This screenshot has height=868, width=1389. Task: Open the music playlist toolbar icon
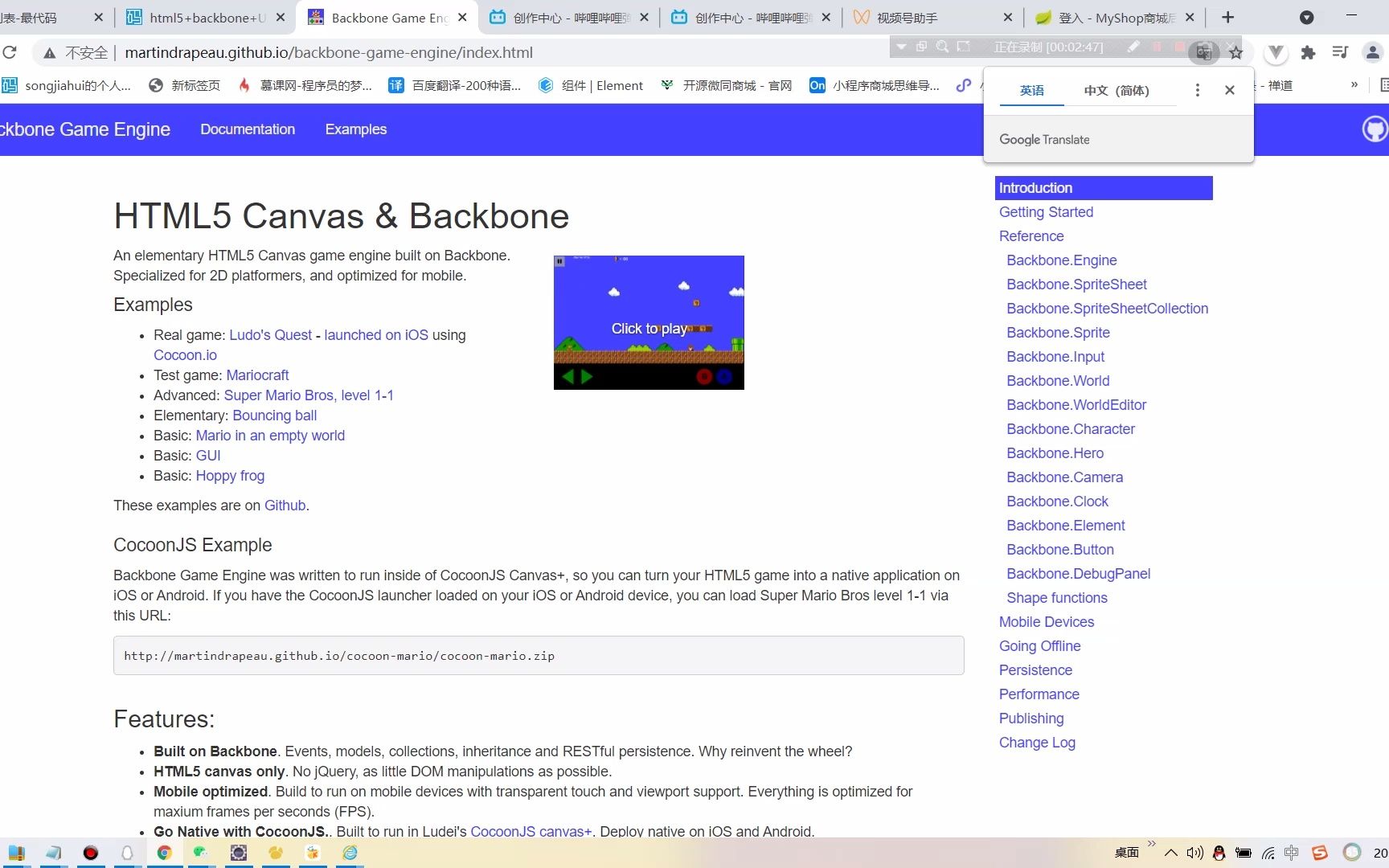pyautogui.click(x=1340, y=52)
